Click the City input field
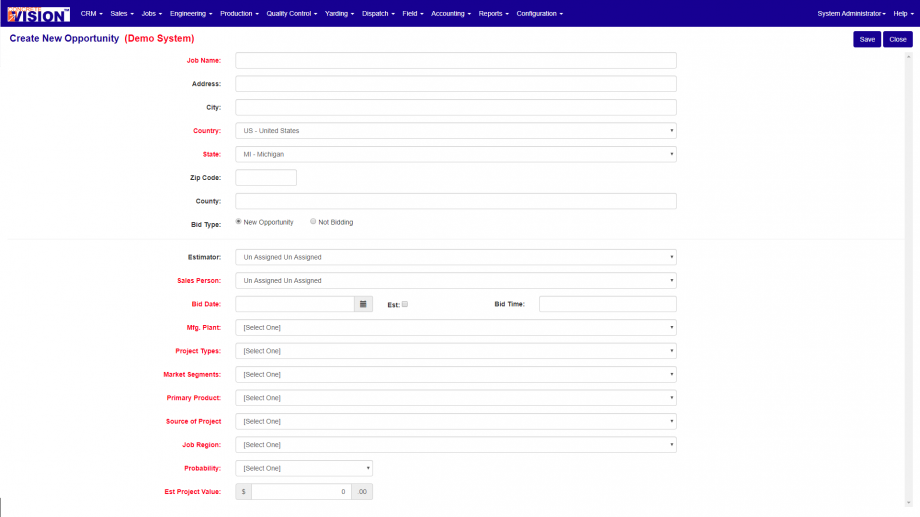This screenshot has height=517, width=920. click(x=456, y=107)
